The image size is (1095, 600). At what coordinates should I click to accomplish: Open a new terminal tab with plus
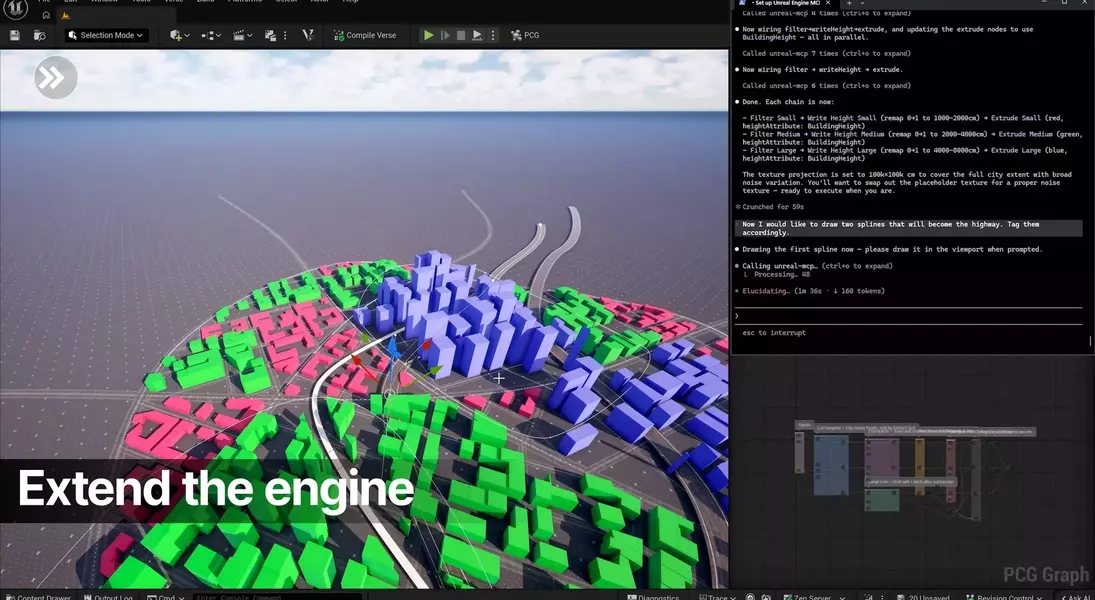[x=849, y=3]
